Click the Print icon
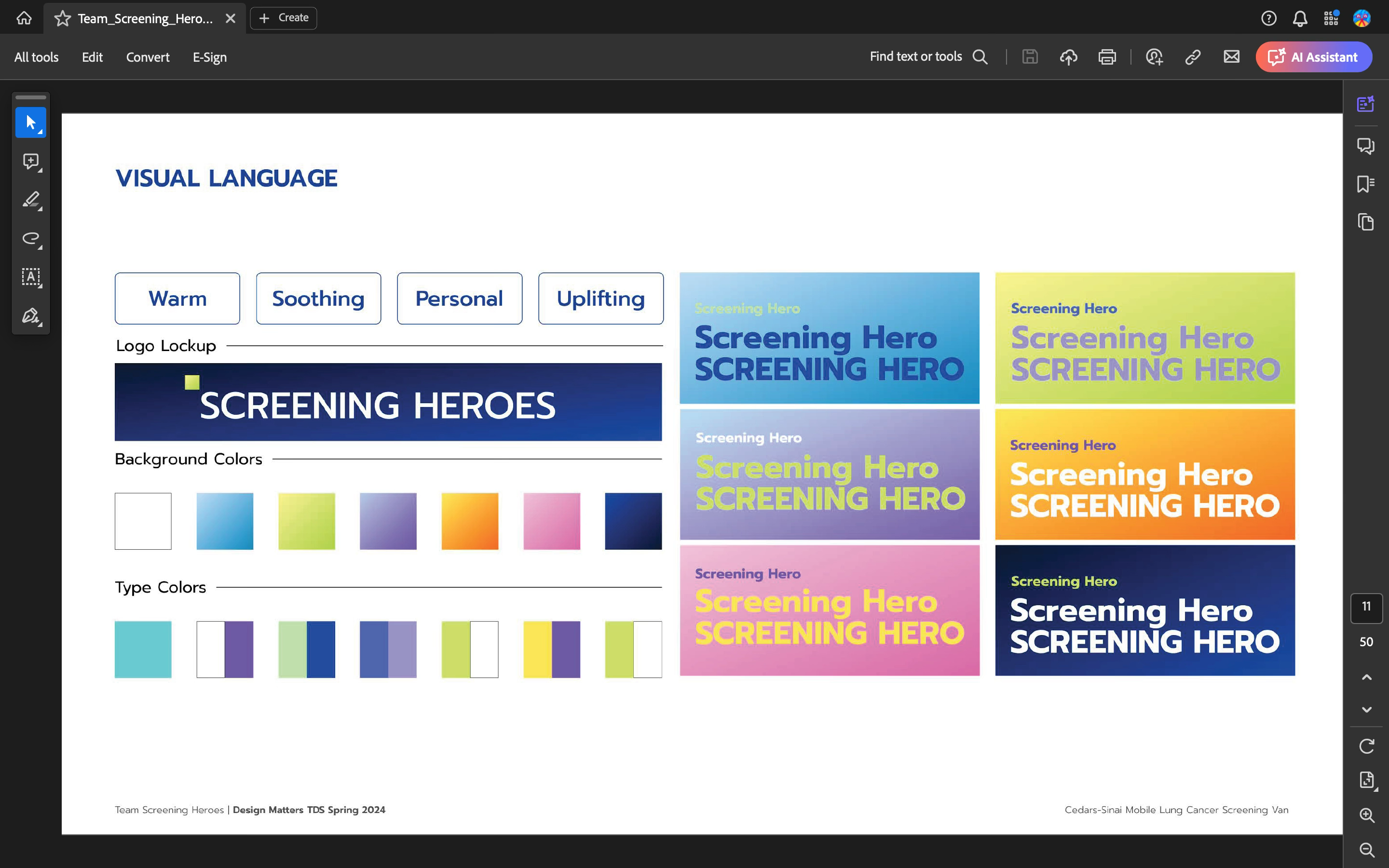1389x868 pixels. (1106, 57)
